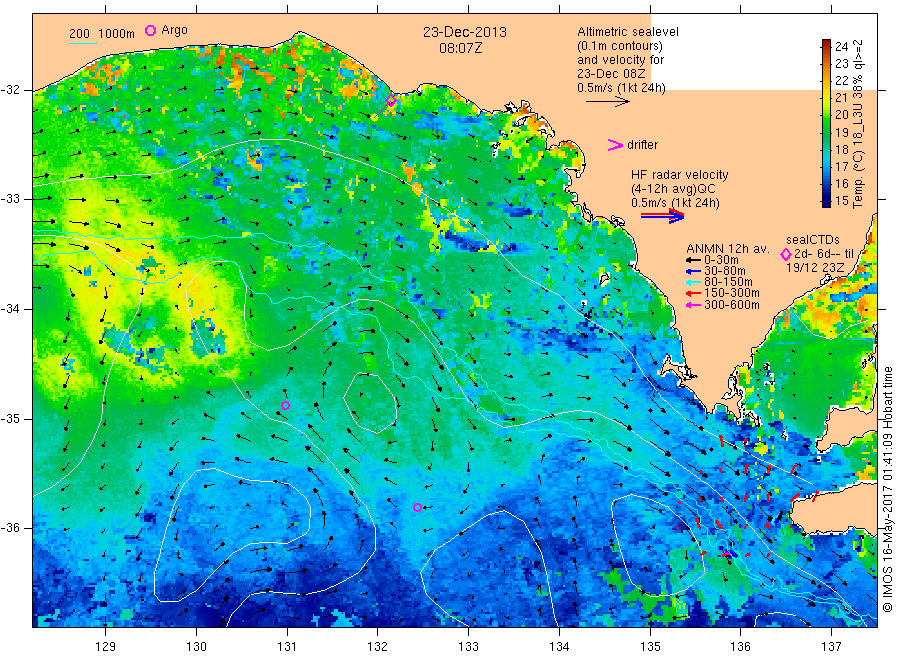Click the magenta drifter chevron legend symbol
The height and width of the screenshot is (660, 900).
(x=615, y=145)
